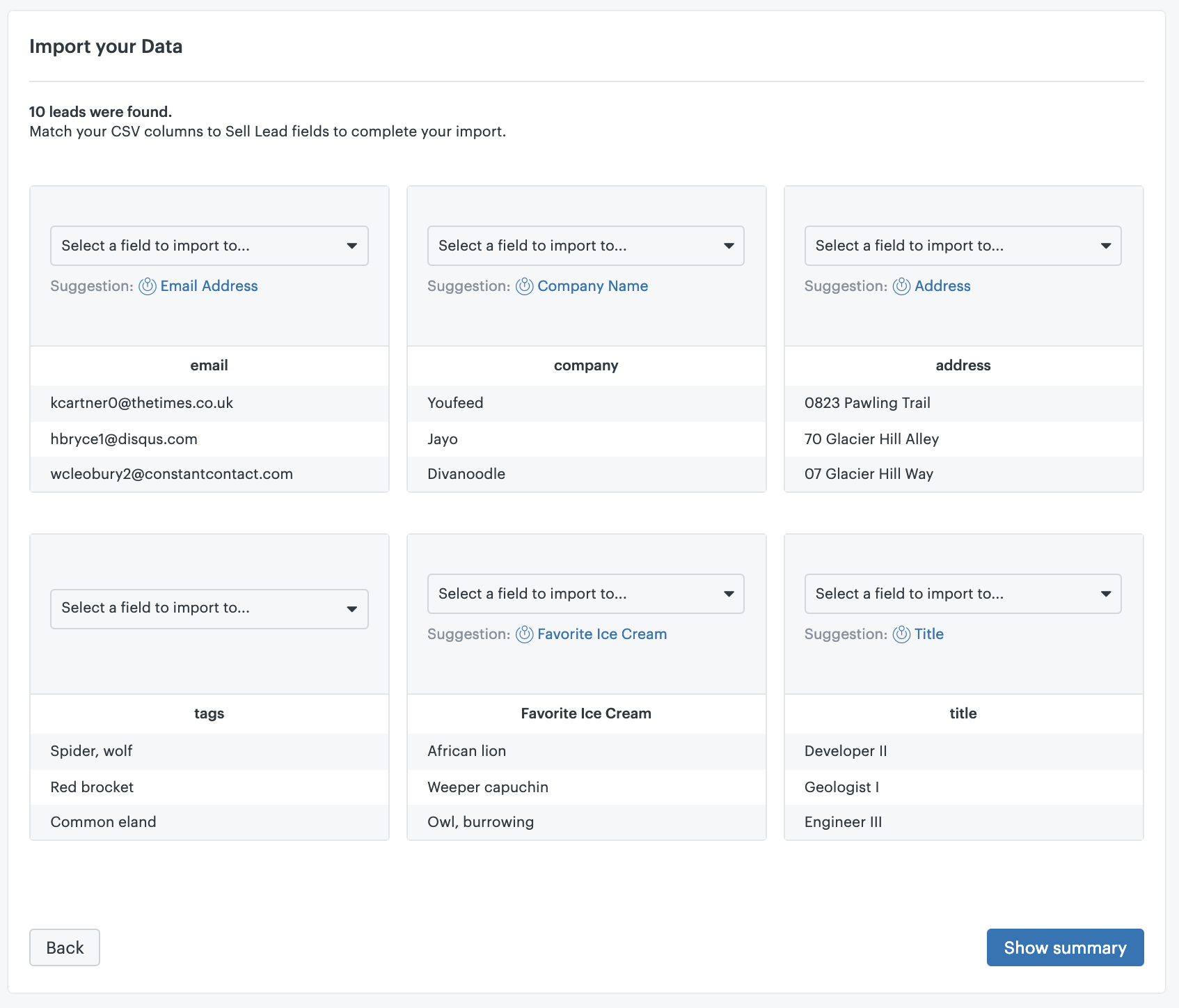Image resolution: width=1179 pixels, height=1008 pixels.
Task: Click the suggestion icon beside Address
Action: tap(902, 286)
